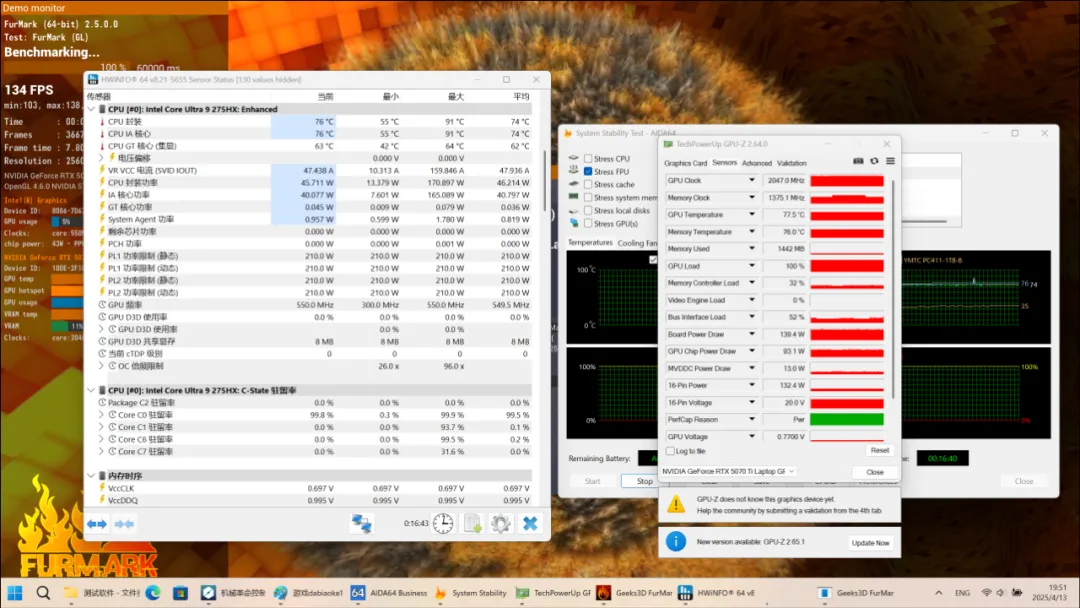1080x608 pixels.
Task: Click HWiNFO clock reset timer icon
Action: click(x=443, y=523)
